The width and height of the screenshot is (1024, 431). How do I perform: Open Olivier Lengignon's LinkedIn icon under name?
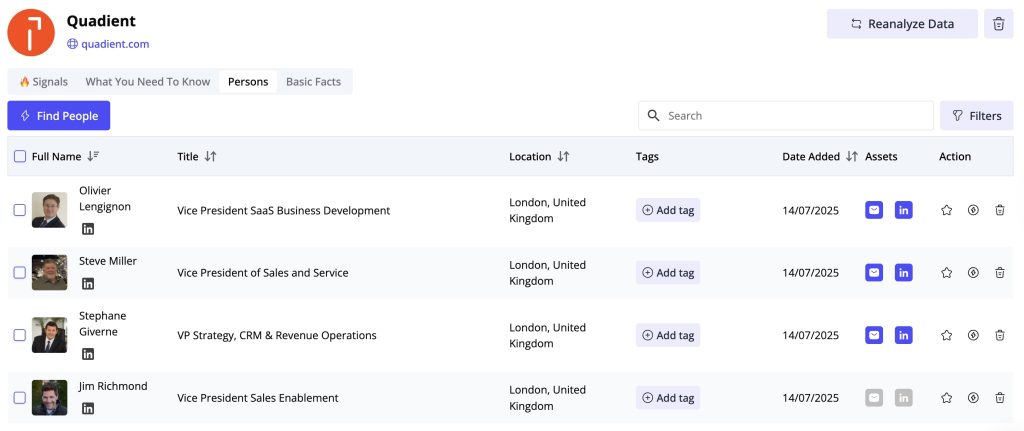(x=88, y=229)
